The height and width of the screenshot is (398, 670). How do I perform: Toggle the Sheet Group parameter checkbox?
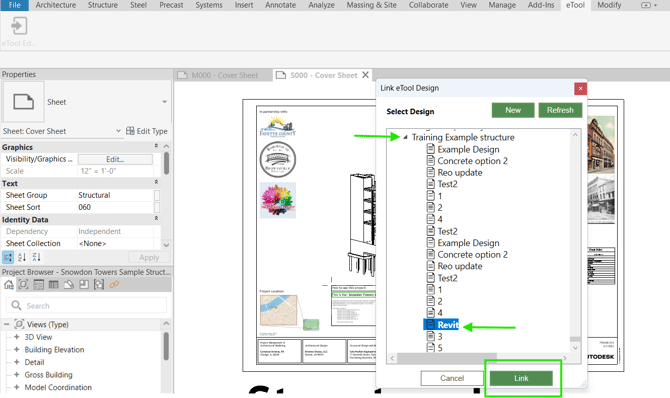[x=157, y=195]
